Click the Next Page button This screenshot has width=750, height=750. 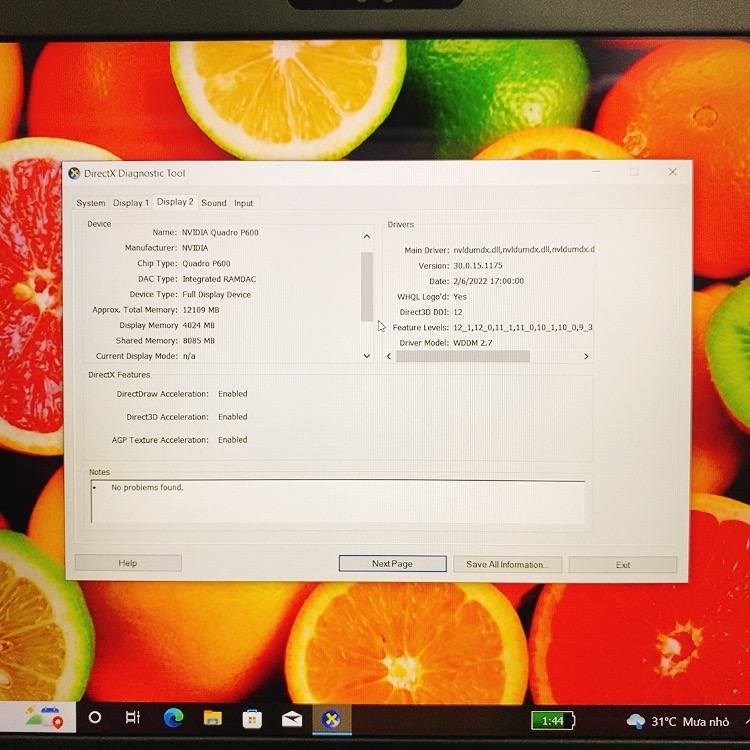tap(392, 564)
